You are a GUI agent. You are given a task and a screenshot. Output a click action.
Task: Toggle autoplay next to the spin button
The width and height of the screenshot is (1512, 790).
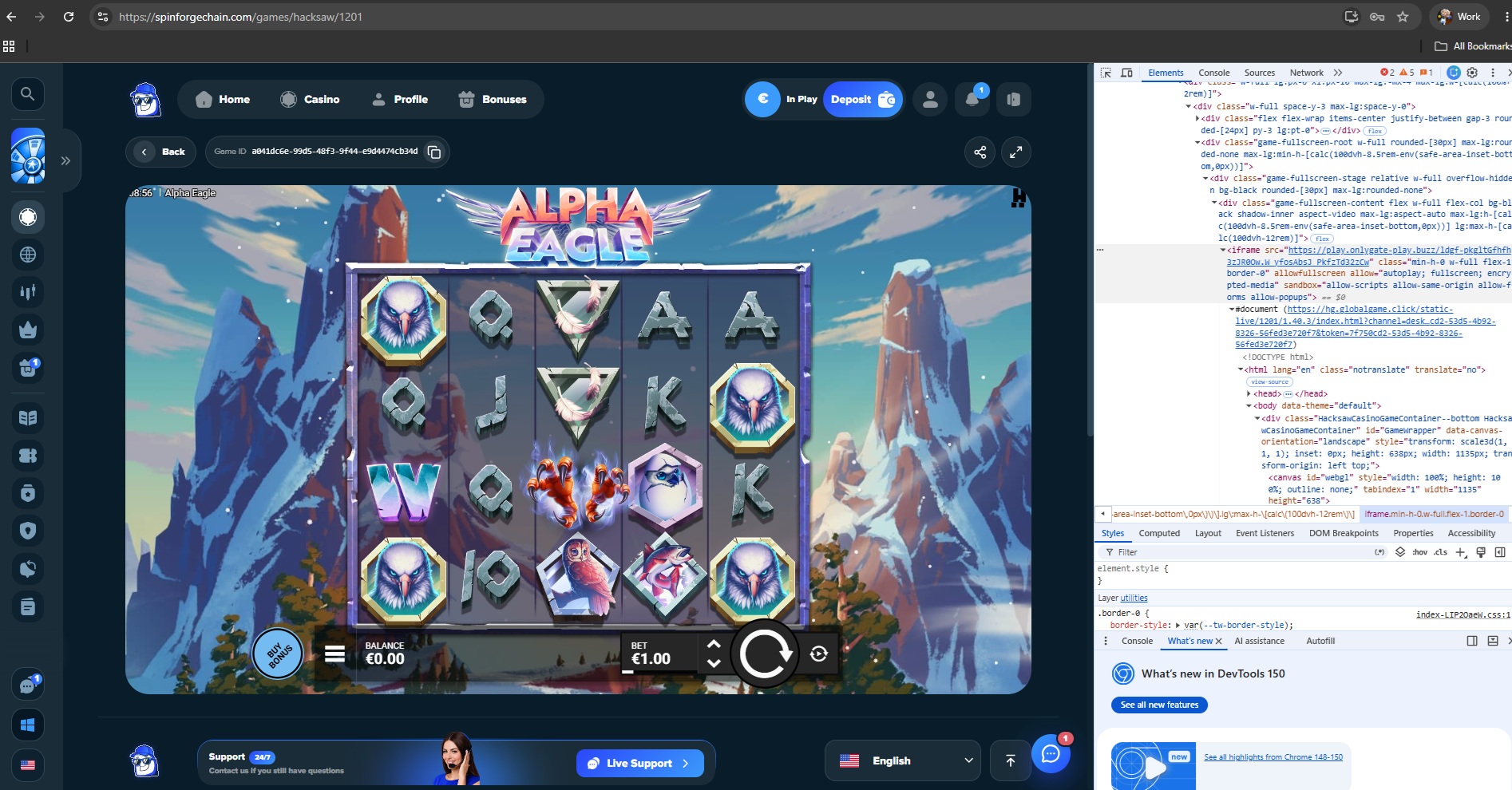(819, 654)
